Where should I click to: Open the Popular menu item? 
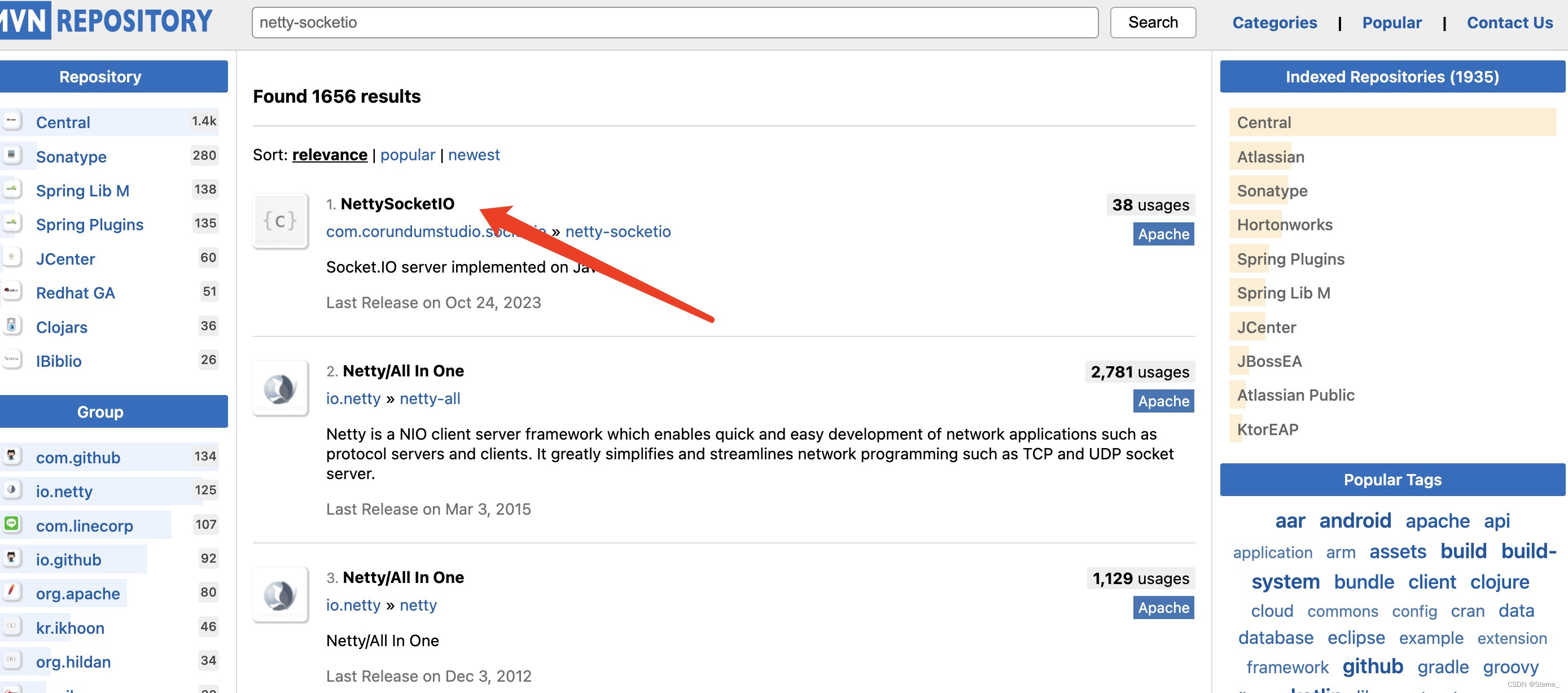pos(1391,23)
